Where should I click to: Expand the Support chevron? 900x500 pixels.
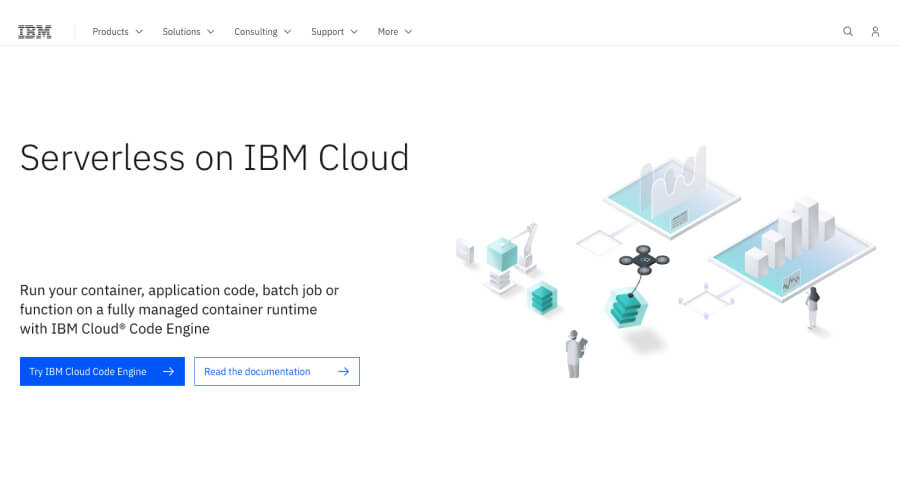[354, 32]
